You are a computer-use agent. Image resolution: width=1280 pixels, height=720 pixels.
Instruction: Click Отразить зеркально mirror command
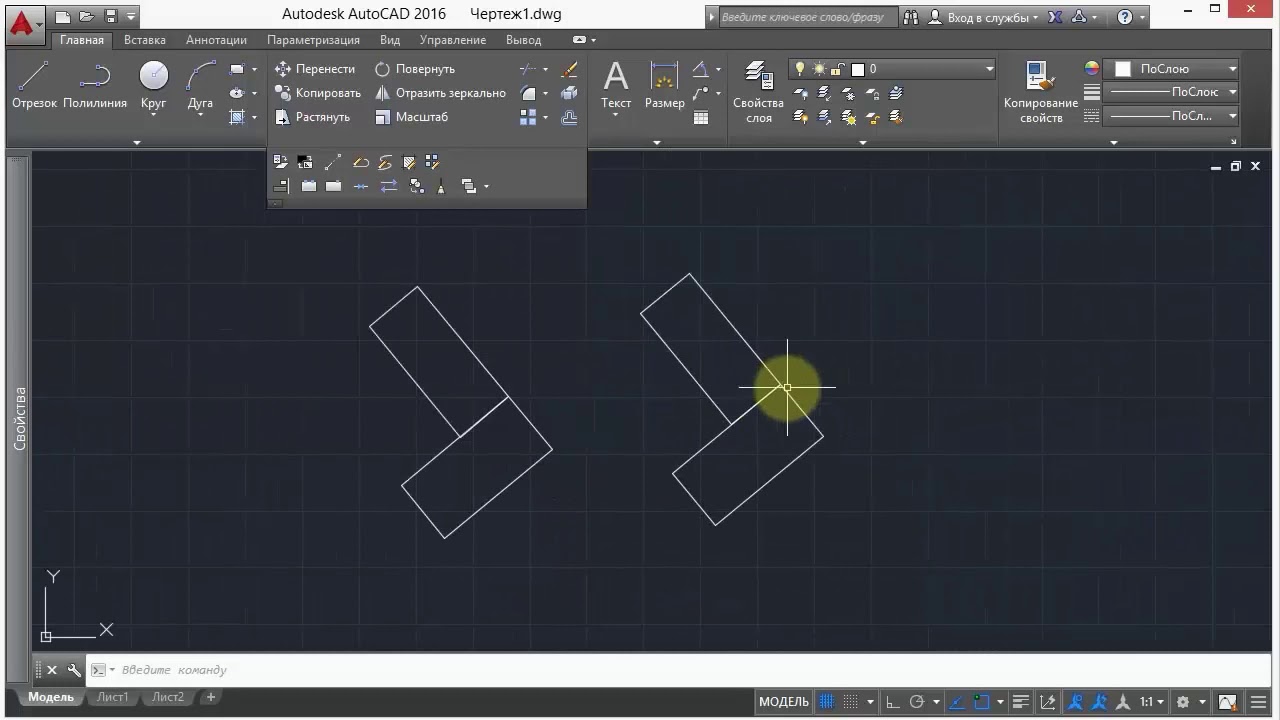440,93
